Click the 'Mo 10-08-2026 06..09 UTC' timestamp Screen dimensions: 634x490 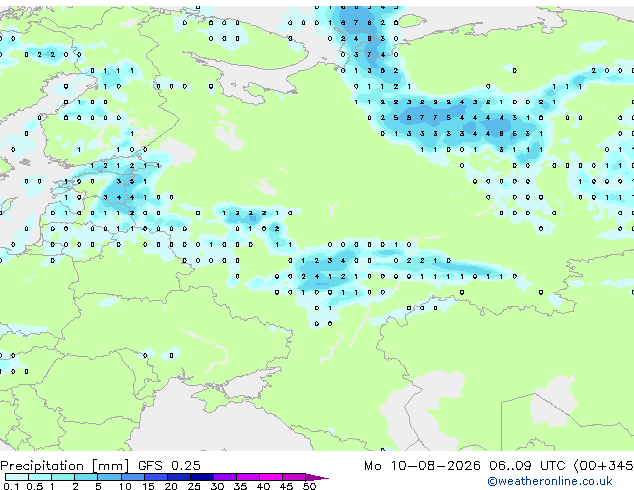click(465, 466)
